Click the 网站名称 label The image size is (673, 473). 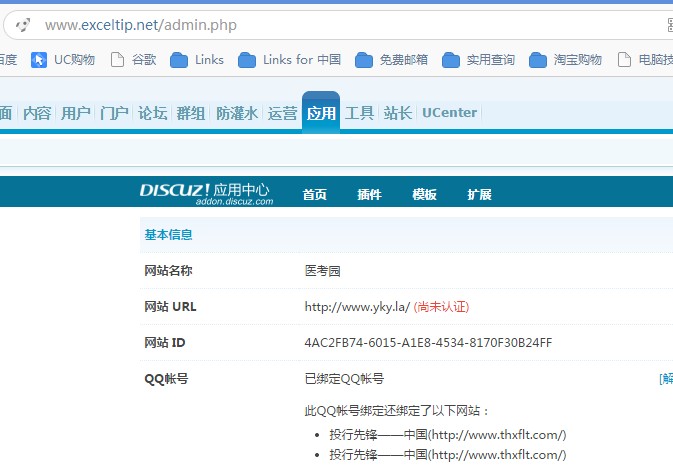point(168,271)
